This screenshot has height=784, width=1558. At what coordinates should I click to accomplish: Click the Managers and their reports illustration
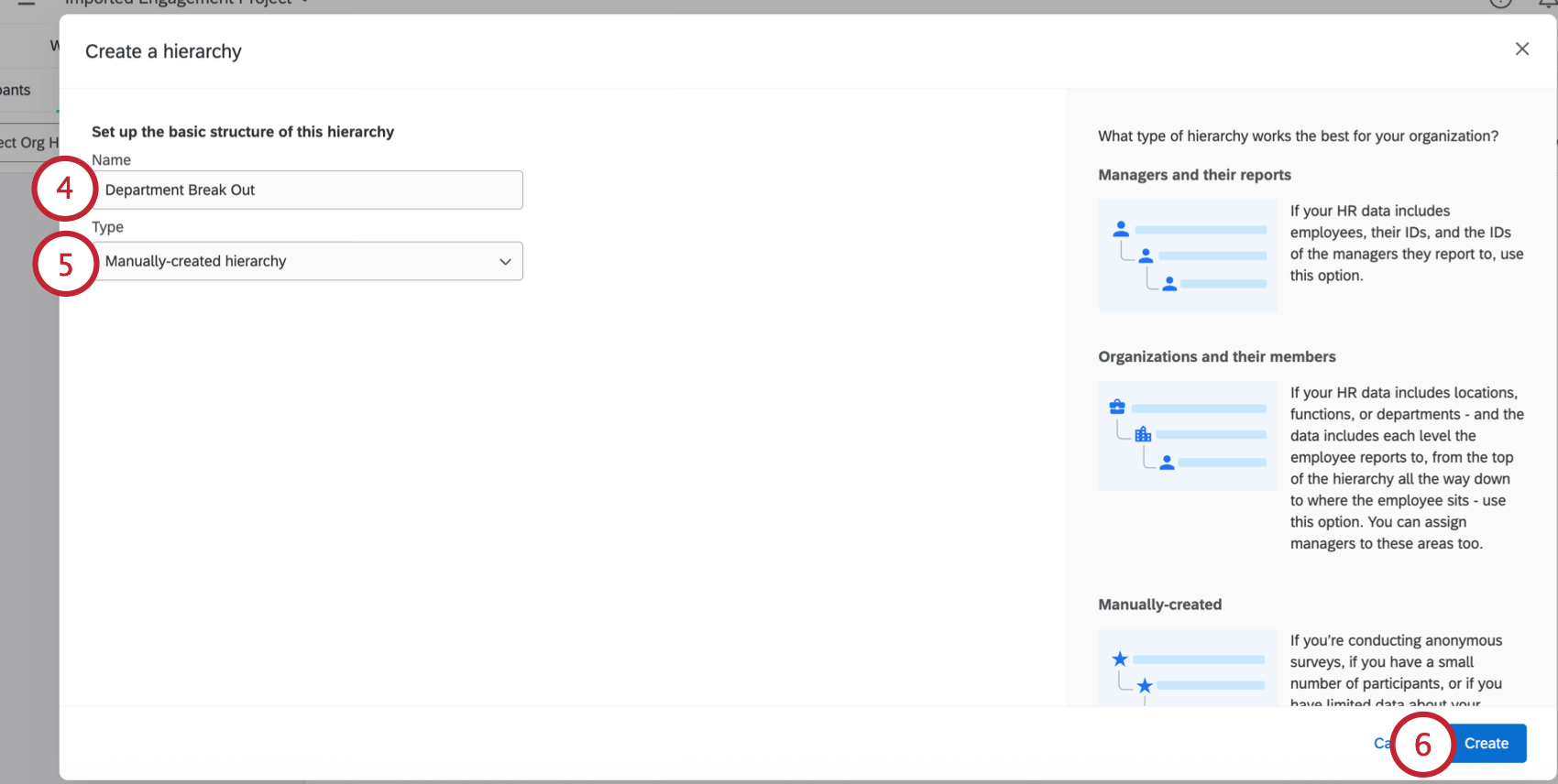(x=1187, y=256)
